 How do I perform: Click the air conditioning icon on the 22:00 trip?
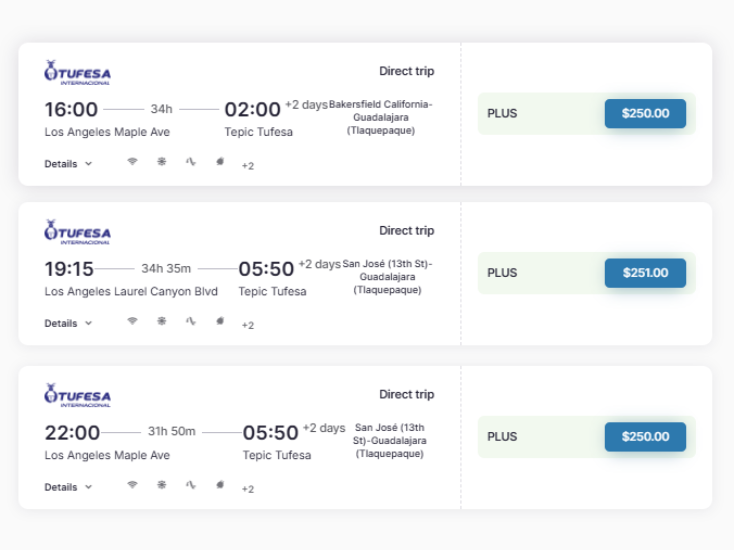(161, 484)
